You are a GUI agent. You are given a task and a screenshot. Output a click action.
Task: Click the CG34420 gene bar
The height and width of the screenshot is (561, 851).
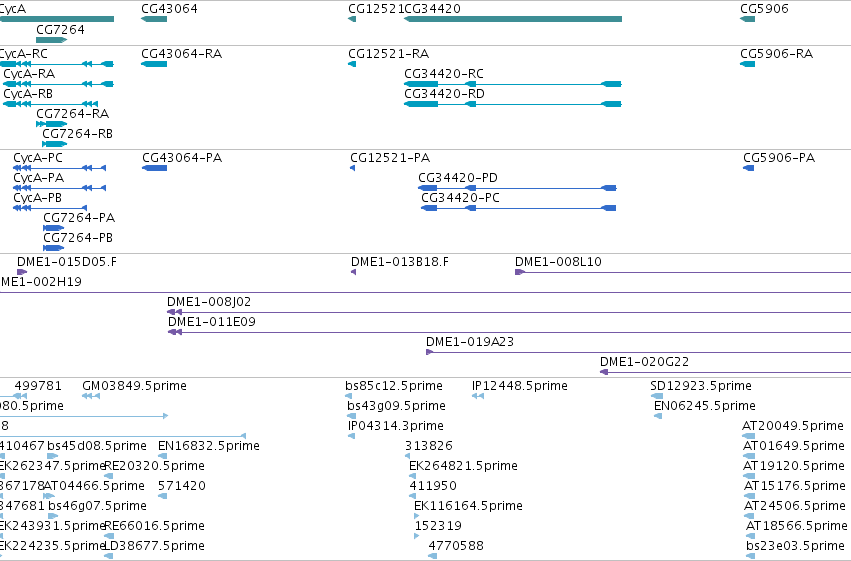513,19
